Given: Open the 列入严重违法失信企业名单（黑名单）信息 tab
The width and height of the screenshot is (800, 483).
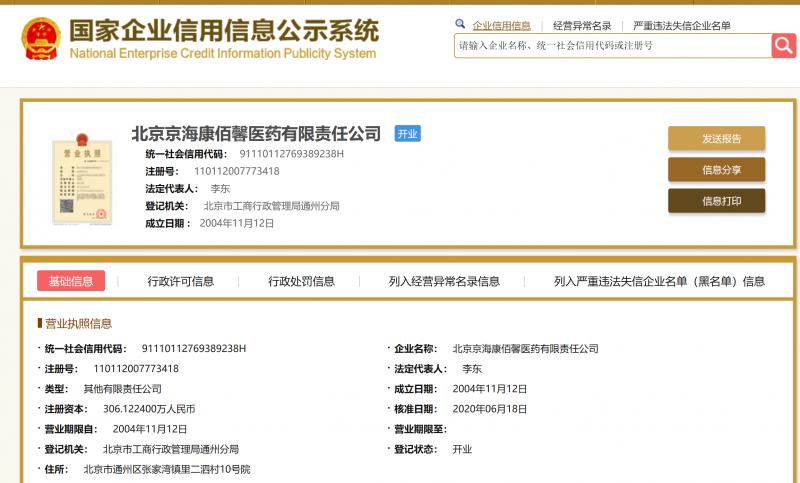Looking at the screenshot, I should tap(659, 281).
